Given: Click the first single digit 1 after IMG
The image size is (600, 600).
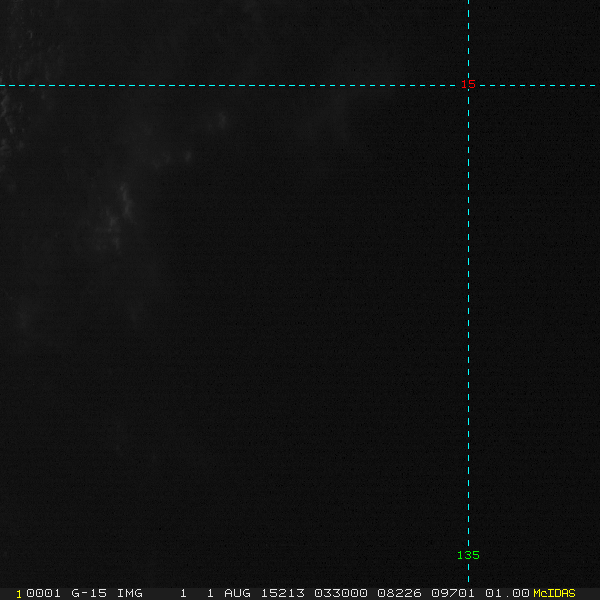Looking at the screenshot, I should point(183,593).
